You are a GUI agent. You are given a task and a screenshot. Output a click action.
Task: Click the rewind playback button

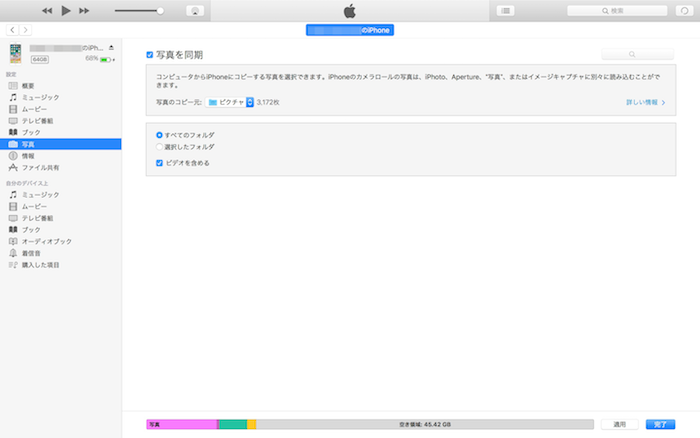pos(47,11)
